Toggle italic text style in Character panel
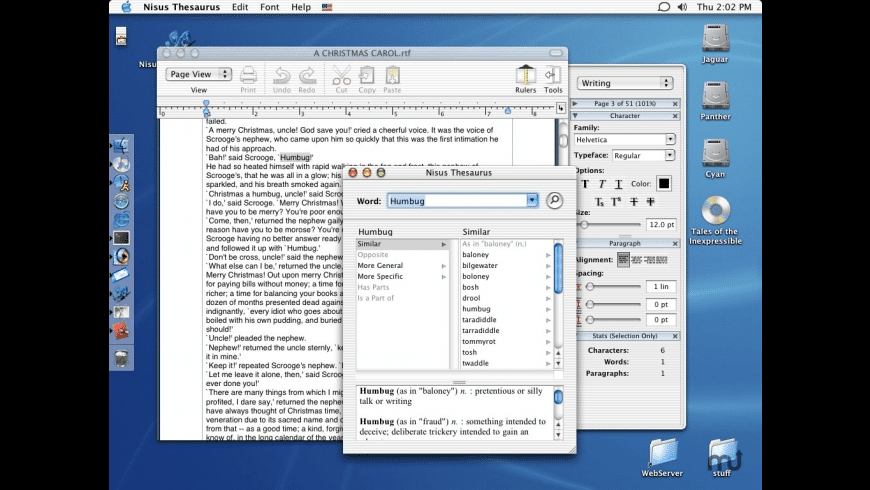870x490 pixels. pos(602,184)
